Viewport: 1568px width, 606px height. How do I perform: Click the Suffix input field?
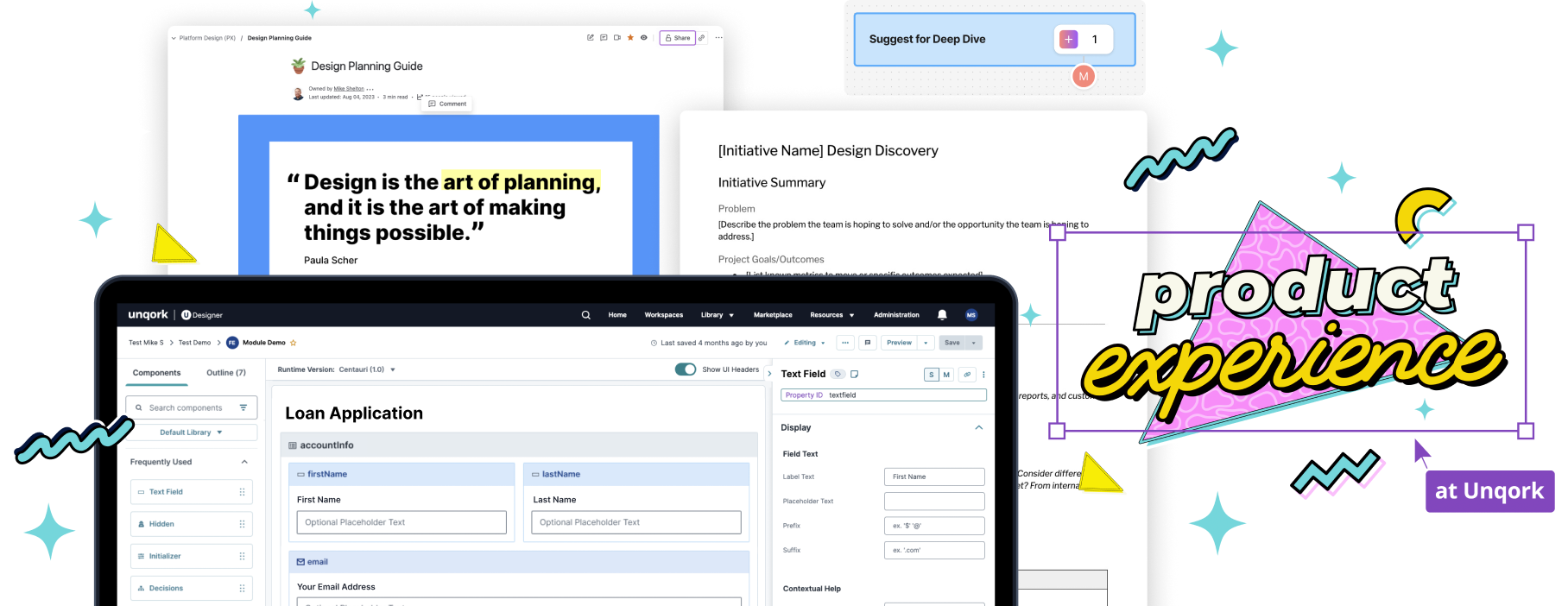click(934, 550)
